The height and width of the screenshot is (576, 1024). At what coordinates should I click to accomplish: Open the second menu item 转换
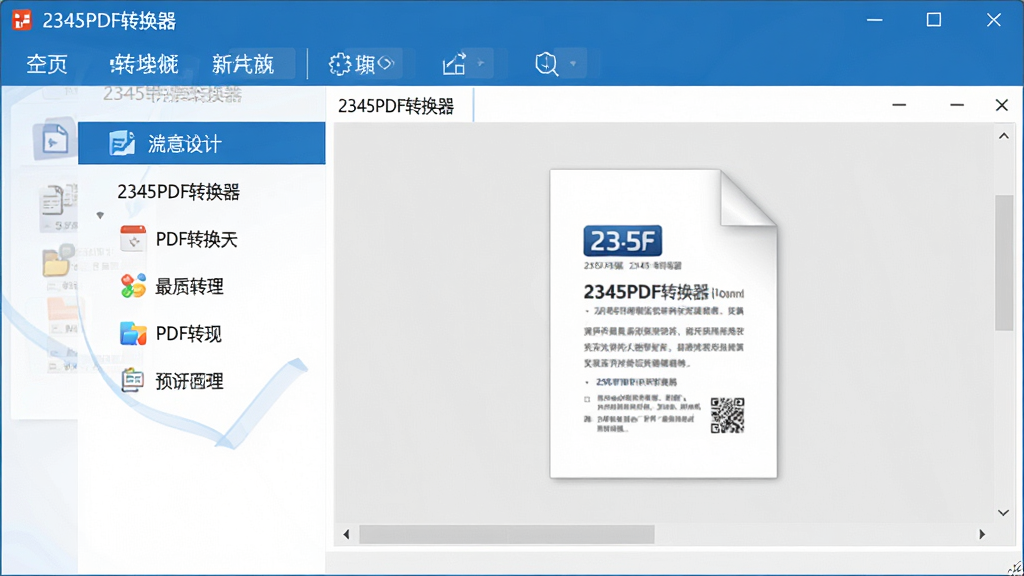coord(144,64)
